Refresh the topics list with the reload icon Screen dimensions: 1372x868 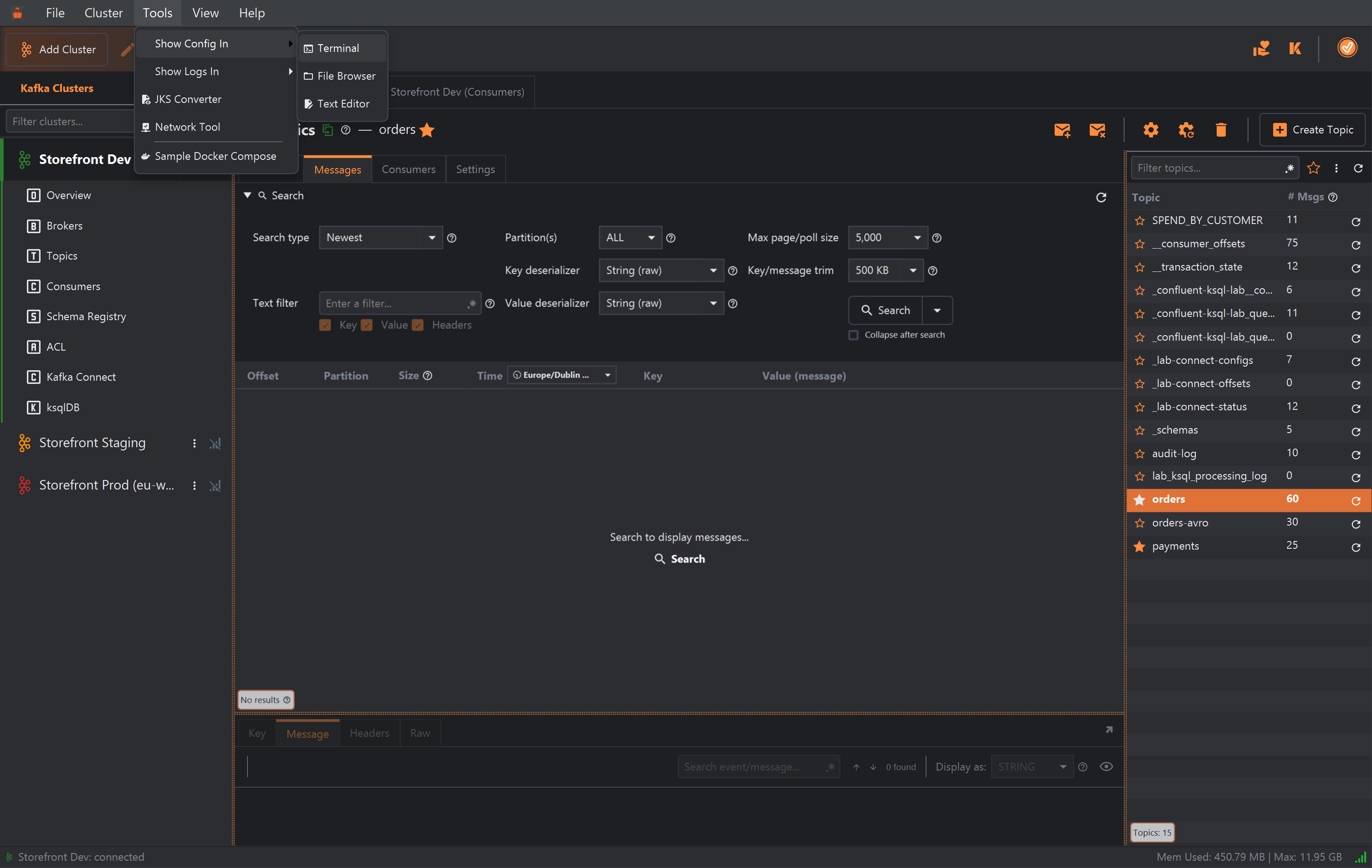pyautogui.click(x=1358, y=168)
